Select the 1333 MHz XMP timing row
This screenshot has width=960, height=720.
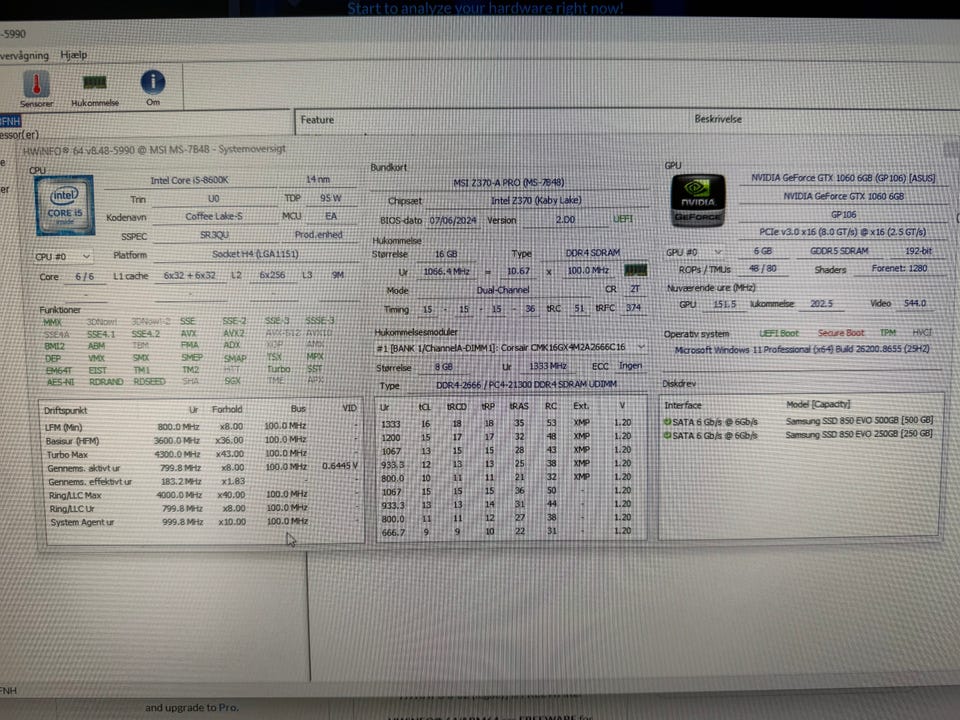point(506,423)
